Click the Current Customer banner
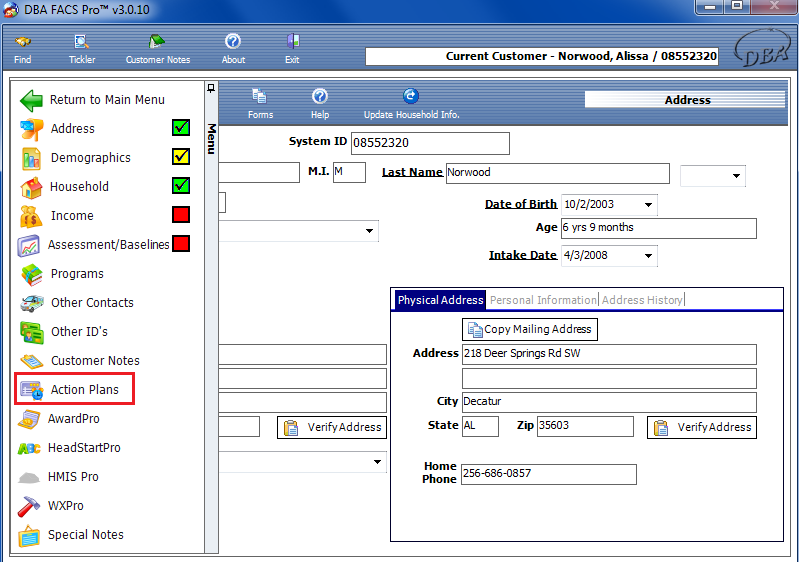Viewport: 799px width, 562px height. 542,56
